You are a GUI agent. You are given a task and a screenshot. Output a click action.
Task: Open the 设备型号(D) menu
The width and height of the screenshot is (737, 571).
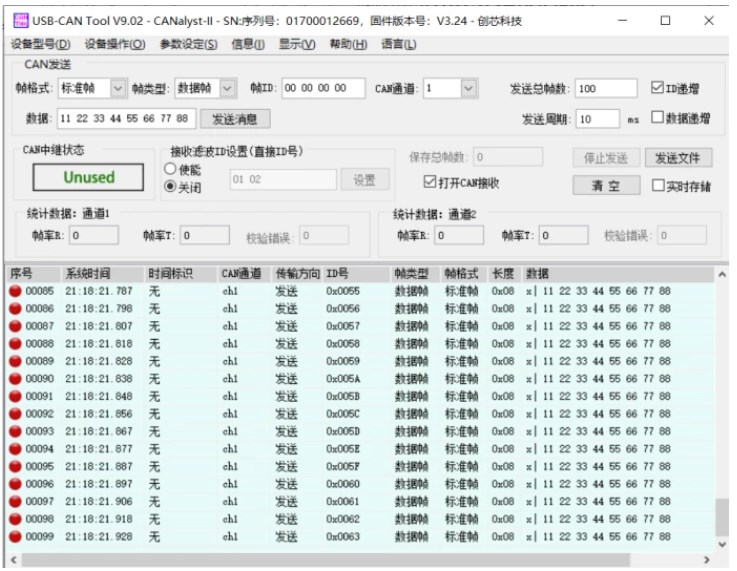coord(40,45)
